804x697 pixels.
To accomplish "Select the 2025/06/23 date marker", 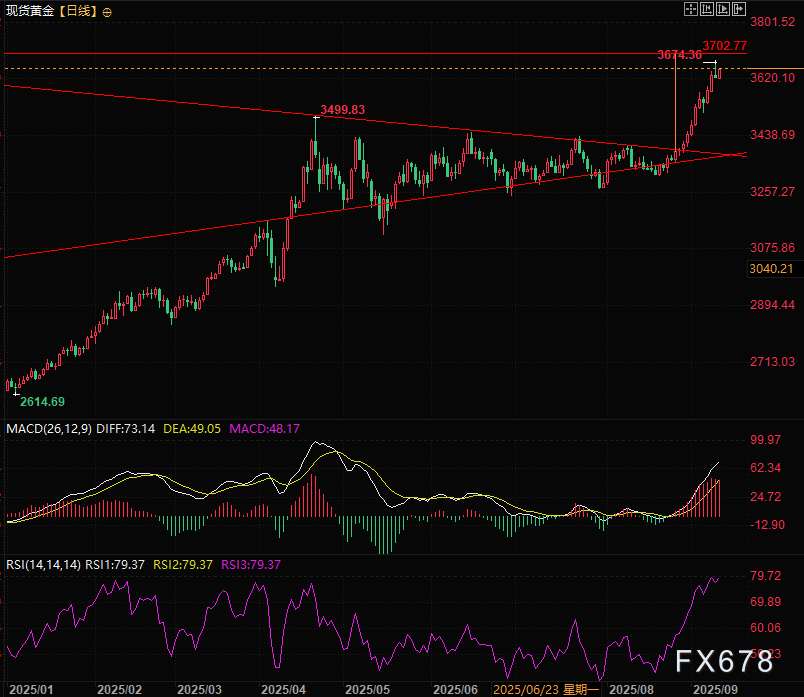I will pyautogui.click(x=526, y=689).
